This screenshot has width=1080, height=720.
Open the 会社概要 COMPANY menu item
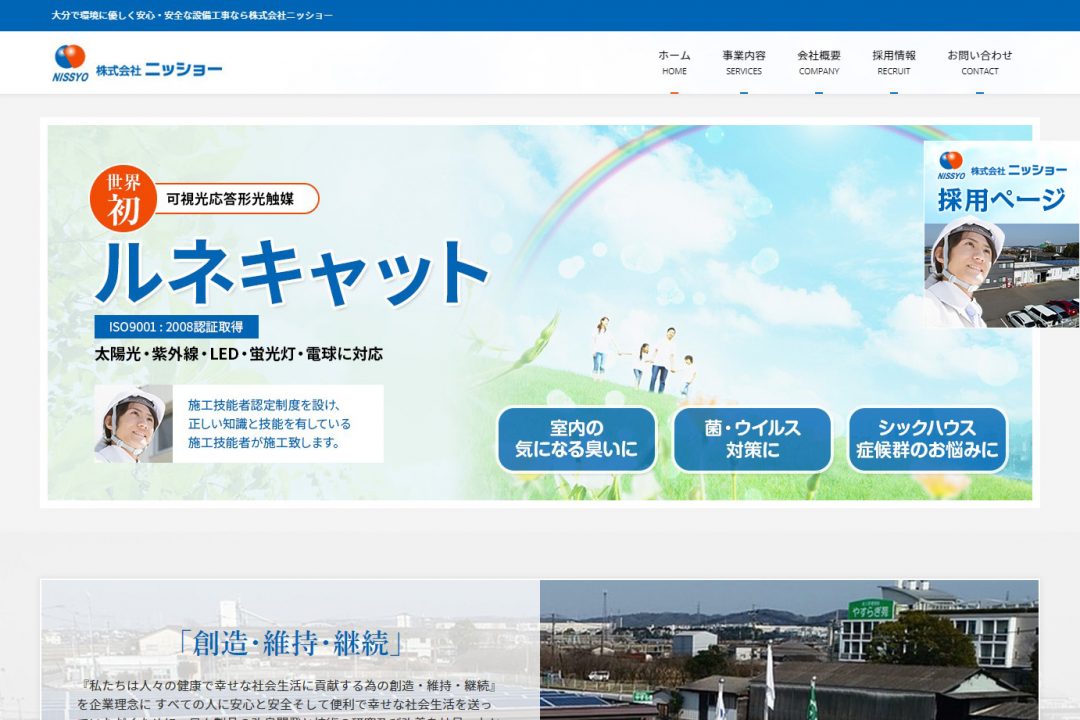[819, 62]
